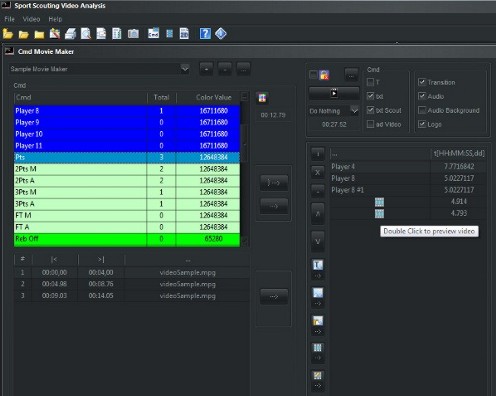The height and width of the screenshot is (396, 496).
Task: Select the 'Reb Off' green row
Action: pos(127,239)
